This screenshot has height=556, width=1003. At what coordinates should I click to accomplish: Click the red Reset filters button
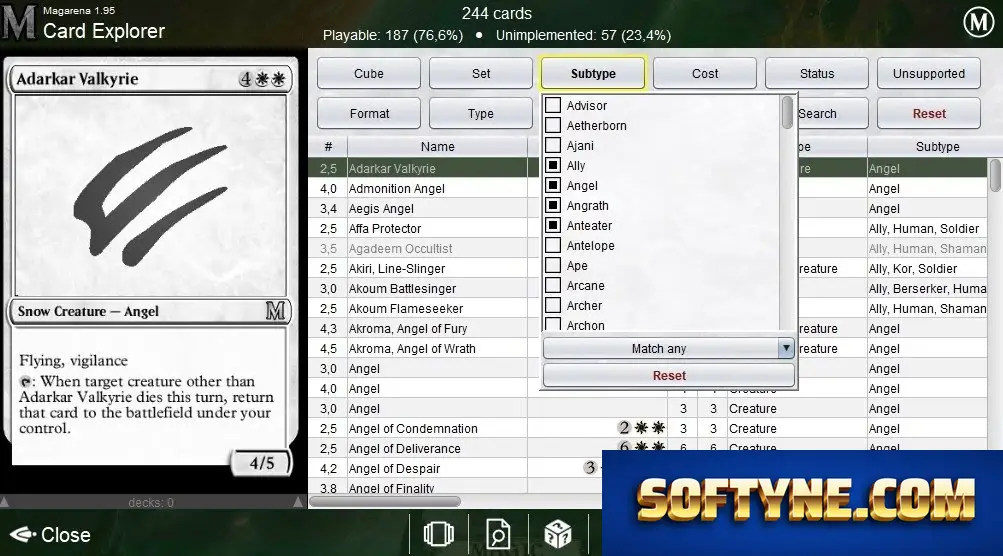click(x=929, y=113)
